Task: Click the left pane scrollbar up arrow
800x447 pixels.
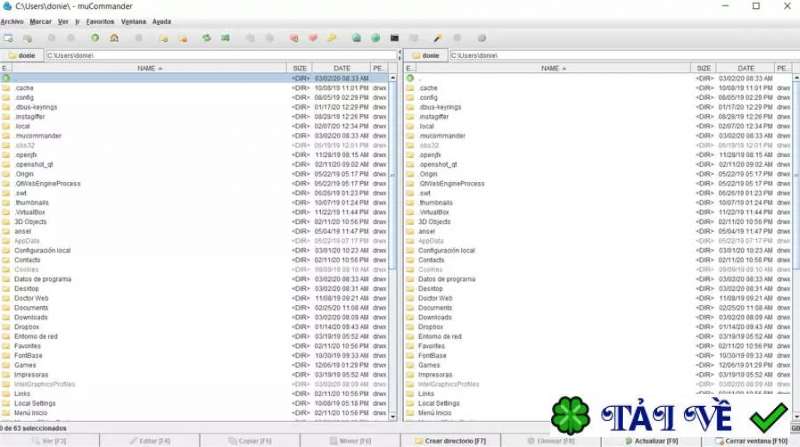Action: pyautogui.click(x=393, y=78)
